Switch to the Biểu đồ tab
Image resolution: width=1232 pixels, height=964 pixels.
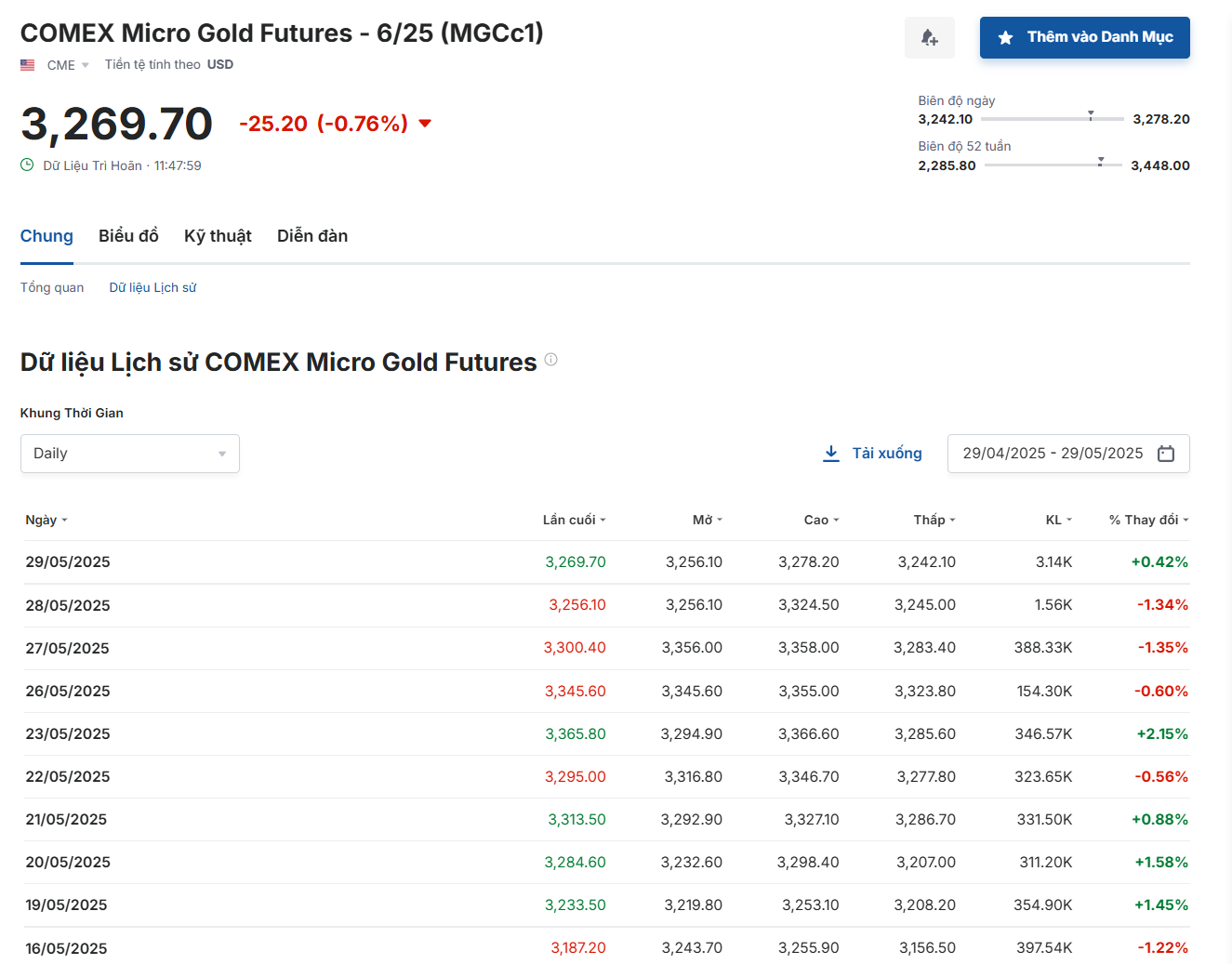pos(128,236)
